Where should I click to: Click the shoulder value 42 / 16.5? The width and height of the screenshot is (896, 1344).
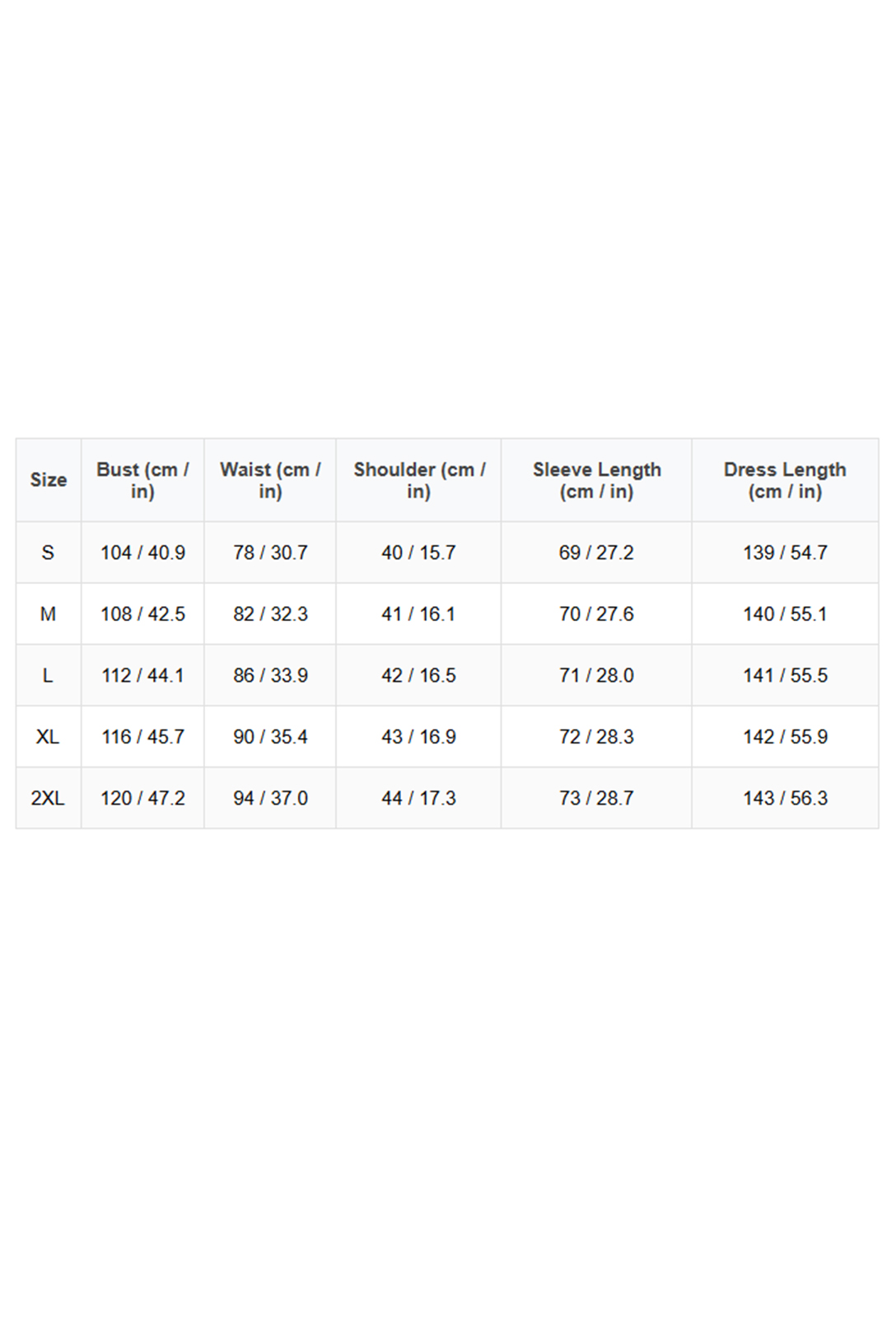(418, 675)
